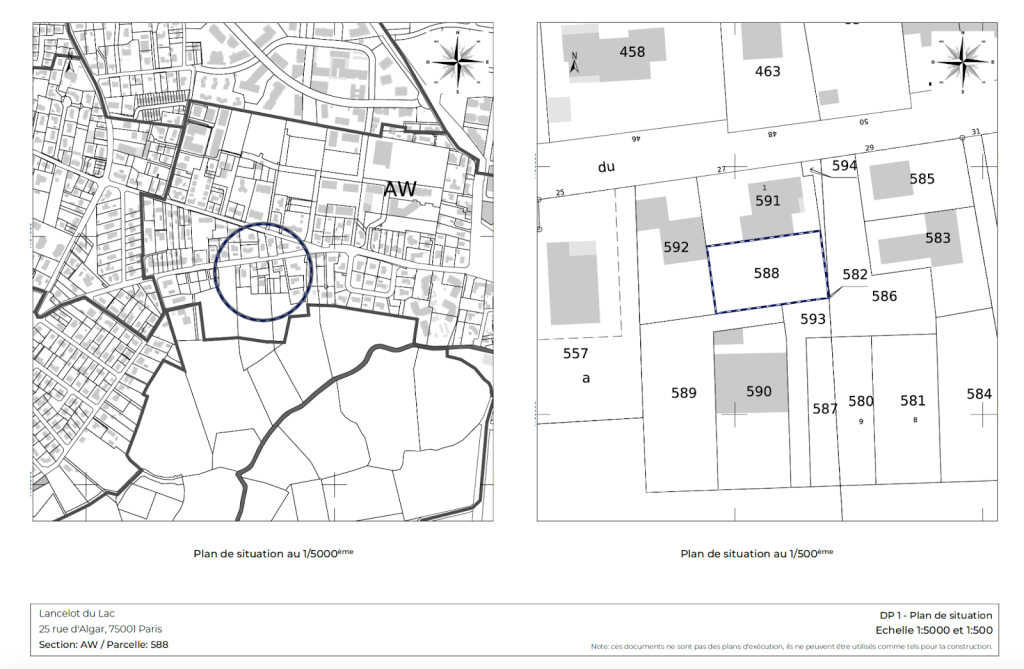Image resolution: width=1024 pixels, height=669 pixels.
Task: Click the 'Plan de situation au 1/500ème' caption
Action: click(756, 552)
